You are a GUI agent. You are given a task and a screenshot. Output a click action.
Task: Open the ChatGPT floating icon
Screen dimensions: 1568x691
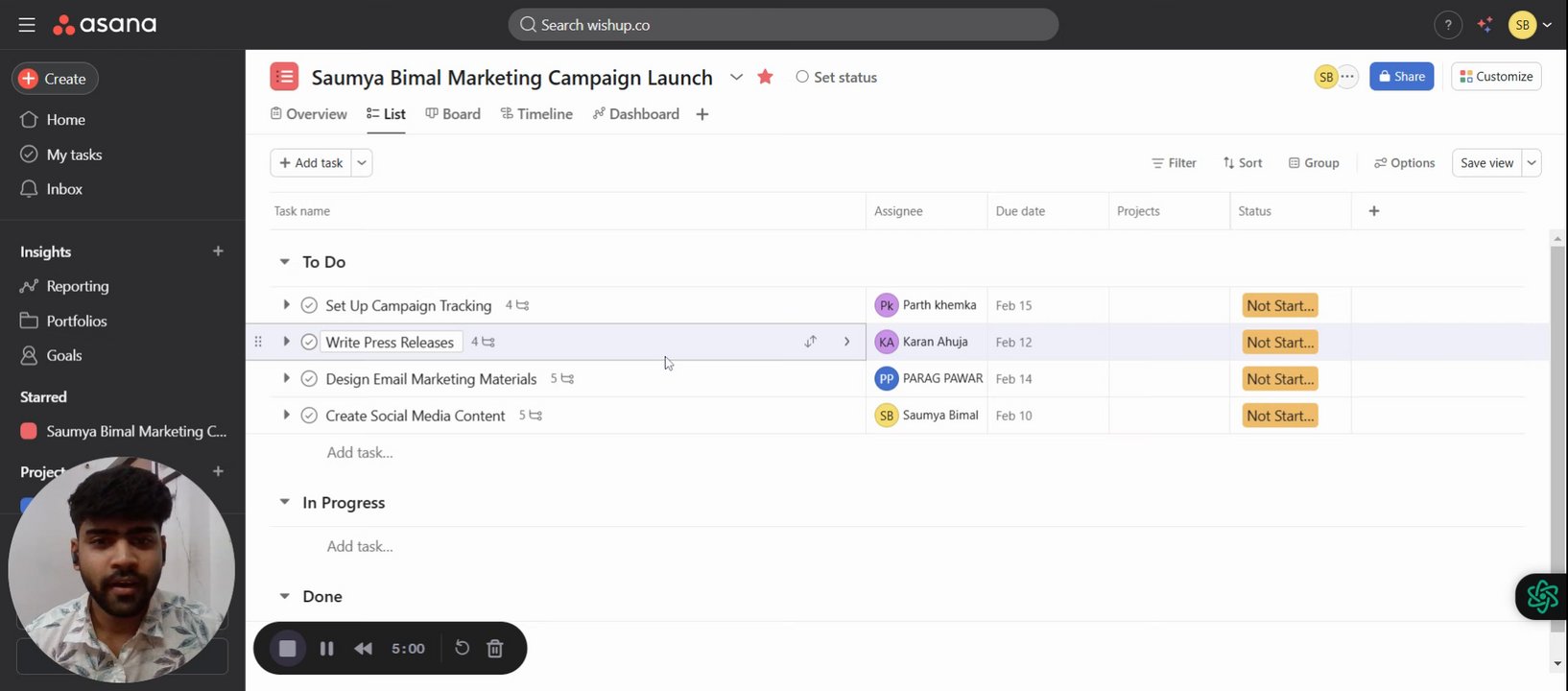(x=1542, y=596)
